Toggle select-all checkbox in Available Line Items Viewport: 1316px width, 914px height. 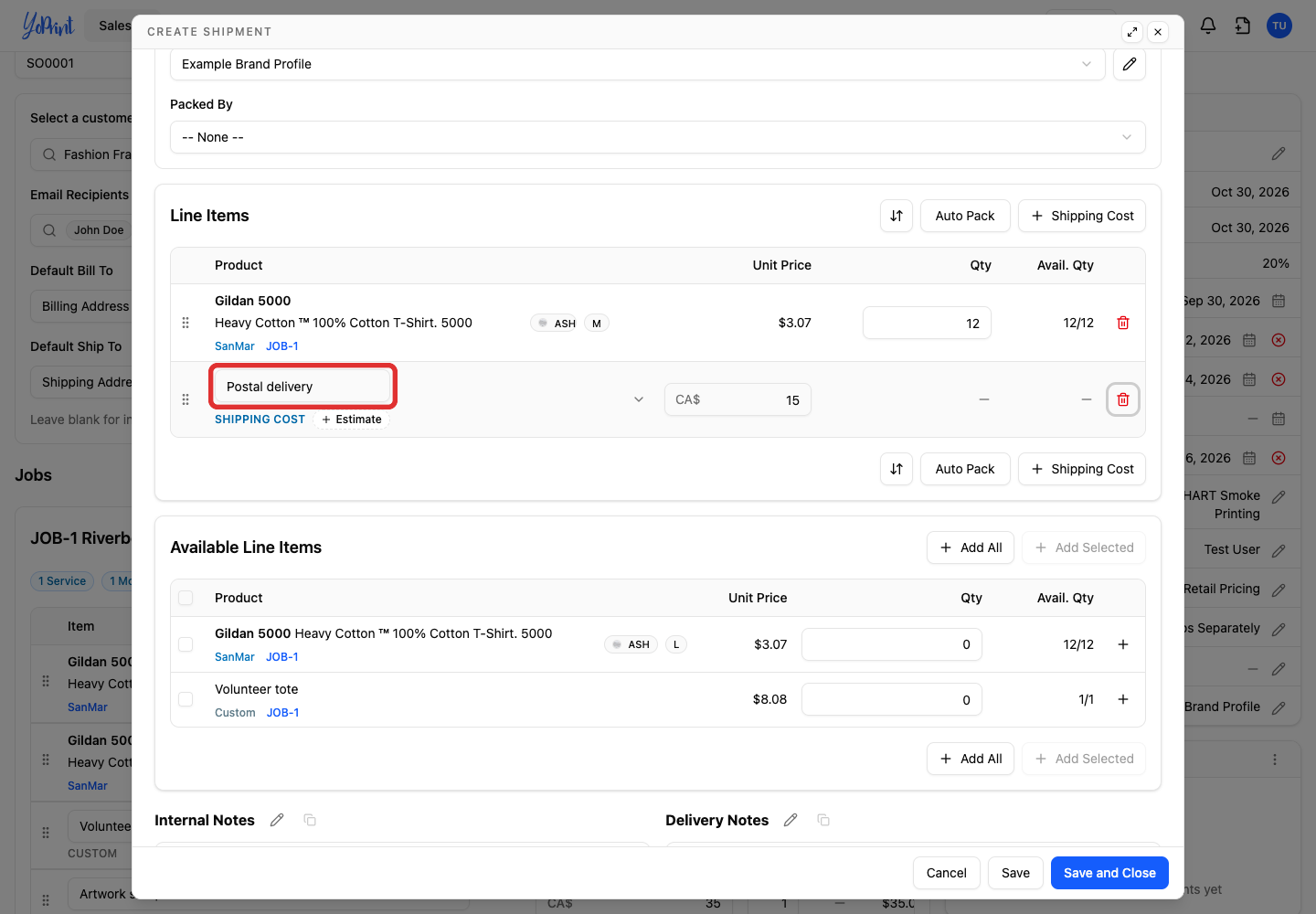point(186,598)
